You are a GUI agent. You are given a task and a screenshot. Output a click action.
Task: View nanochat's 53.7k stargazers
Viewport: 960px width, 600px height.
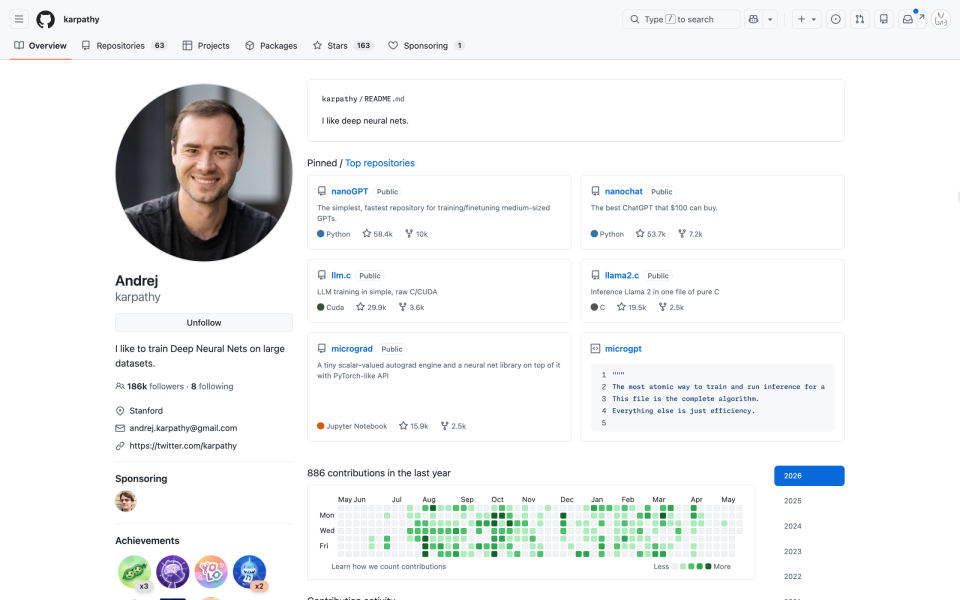pos(650,234)
